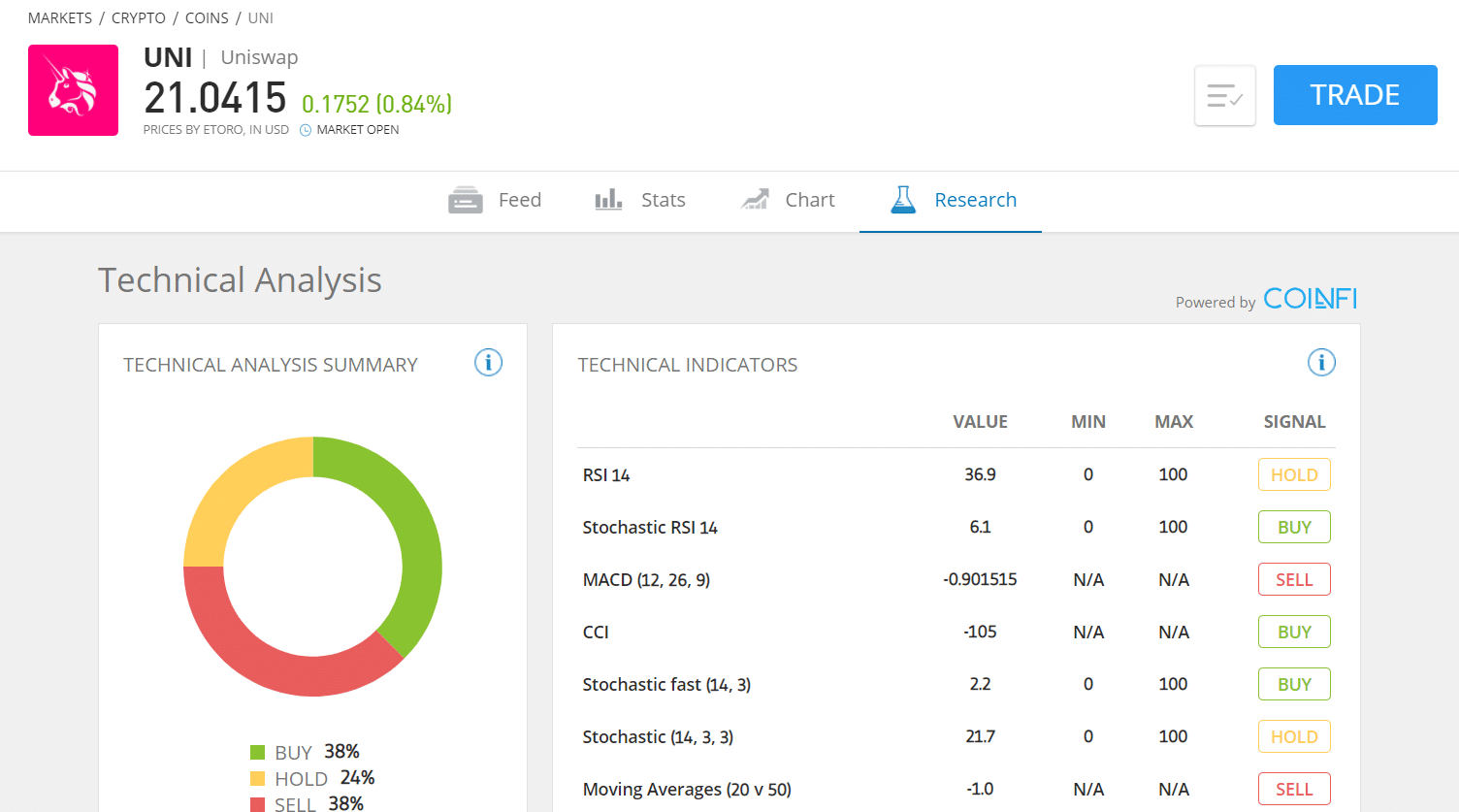1459x812 pixels.
Task: Click the BUY 38% legend percentage
Action: (x=341, y=752)
